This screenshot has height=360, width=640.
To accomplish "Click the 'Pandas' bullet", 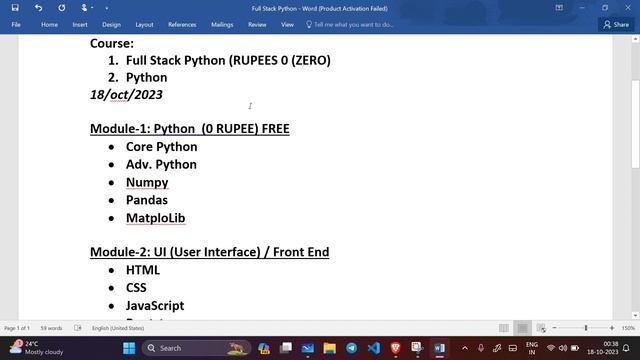I will point(147,200).
